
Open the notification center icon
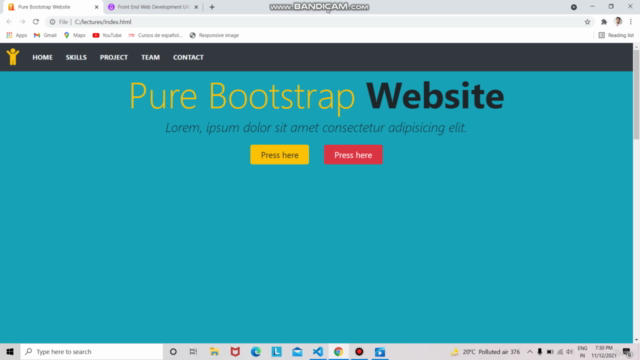coord(627,351)
